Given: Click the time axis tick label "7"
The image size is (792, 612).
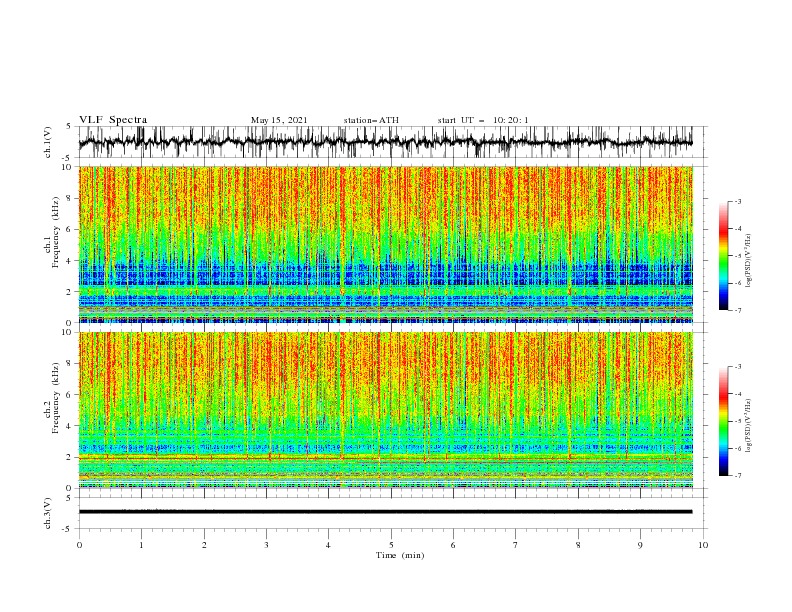Looking at the screenshot, I should tap(516, 545).
